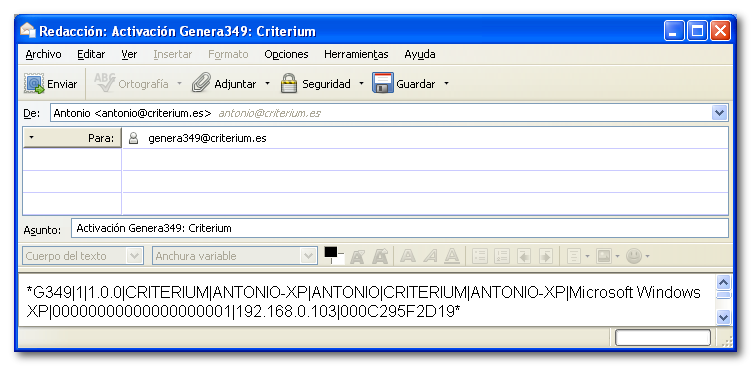
Task: Click the message body scroll down arrow
Action: tap(723, 317)
